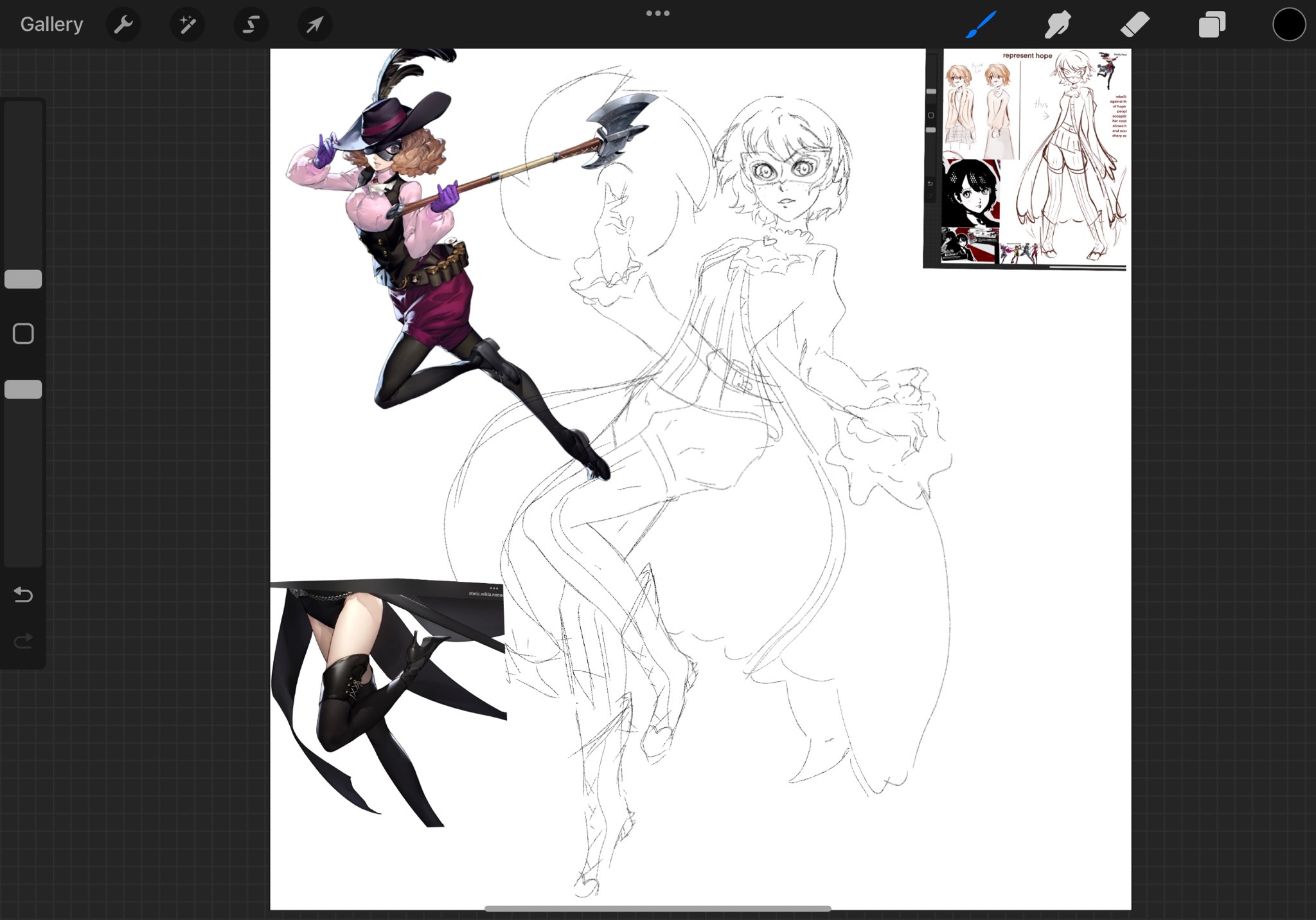Screen dimensions: 1316x920
Task: Open the active color picker circle
Action: (x=1288, y=25)
